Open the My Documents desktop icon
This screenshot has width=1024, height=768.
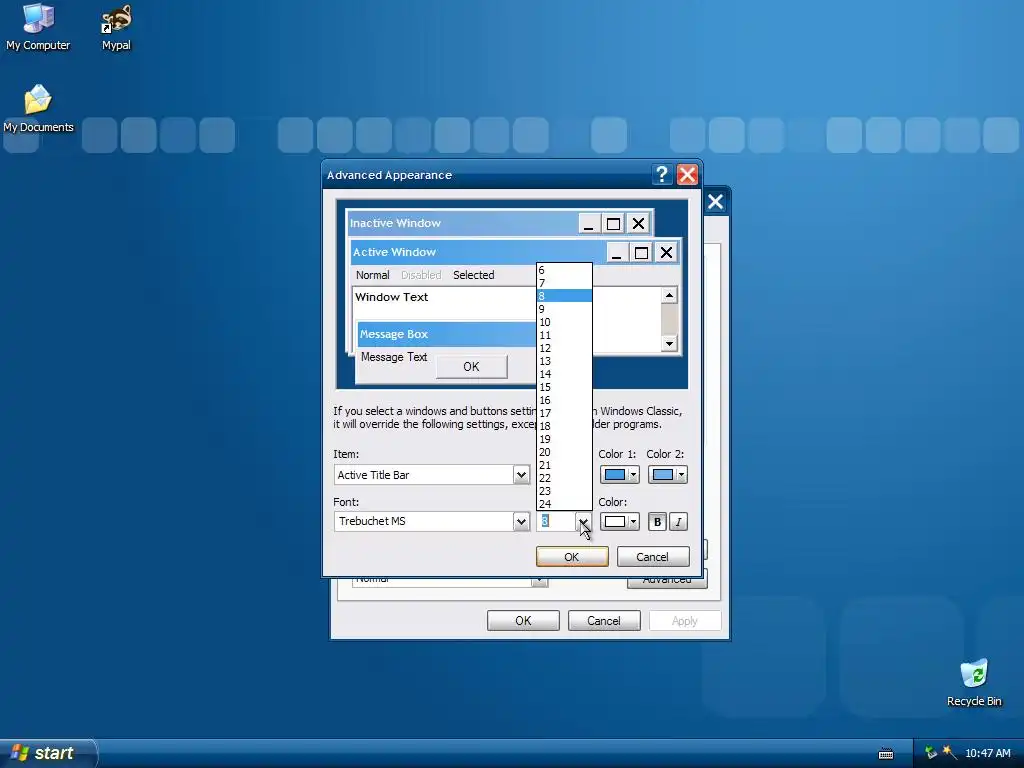tap(38, 109)
